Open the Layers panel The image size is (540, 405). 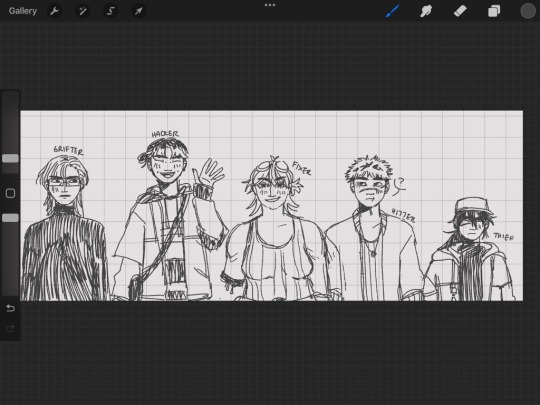(494, 11)
